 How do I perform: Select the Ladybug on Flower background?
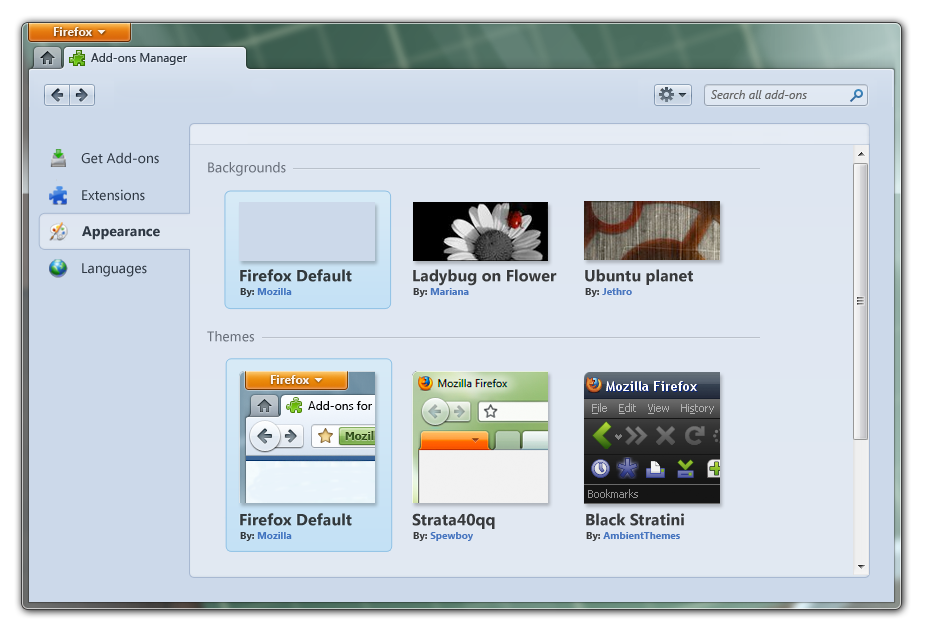[480, 231]
